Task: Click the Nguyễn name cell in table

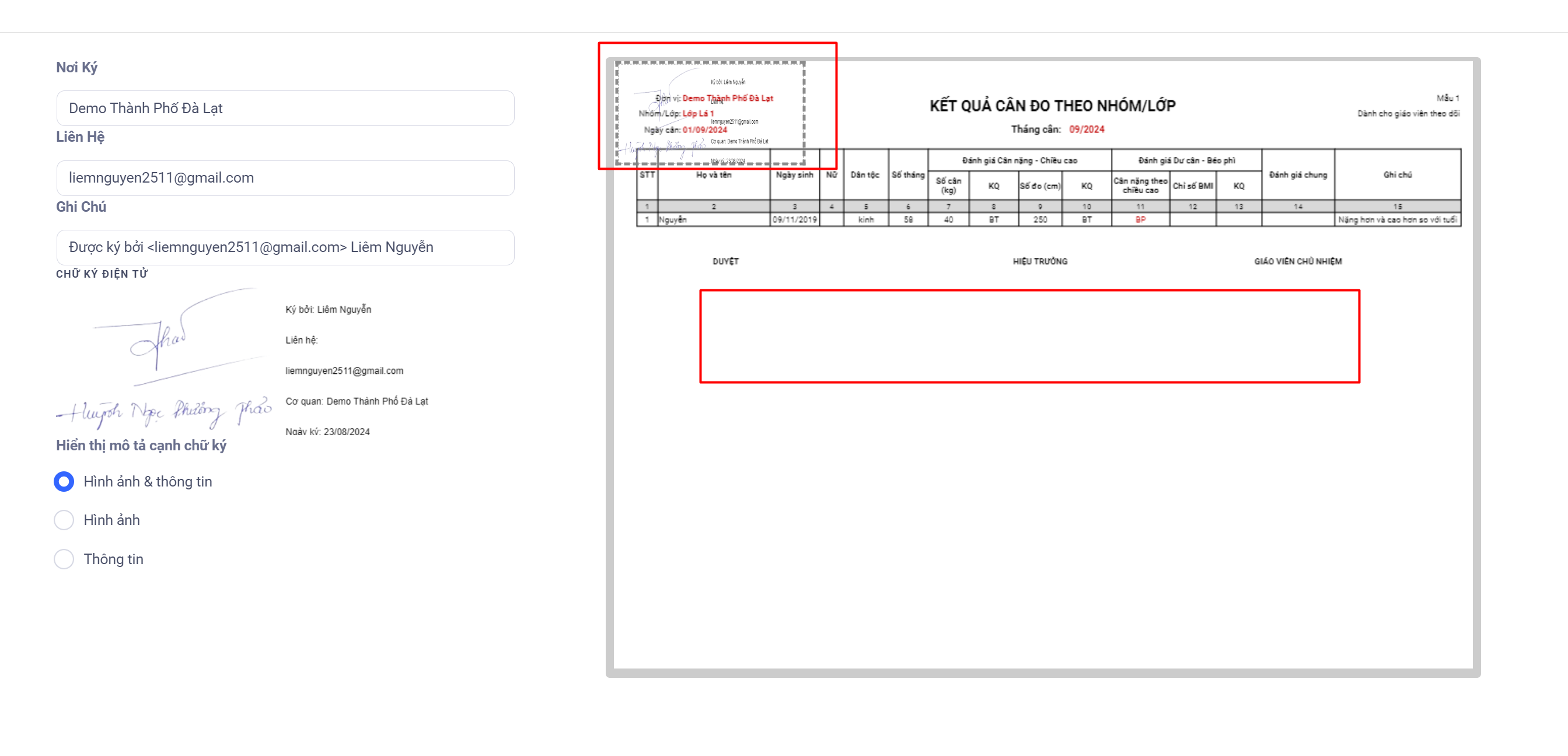Action: 673,220
